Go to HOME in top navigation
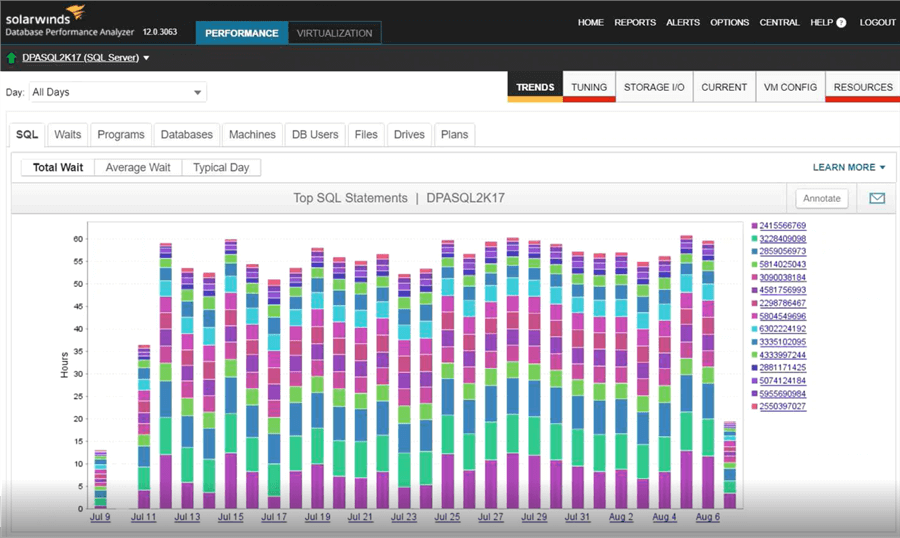This screenshot has height=538, width=900. click(591, 22)
